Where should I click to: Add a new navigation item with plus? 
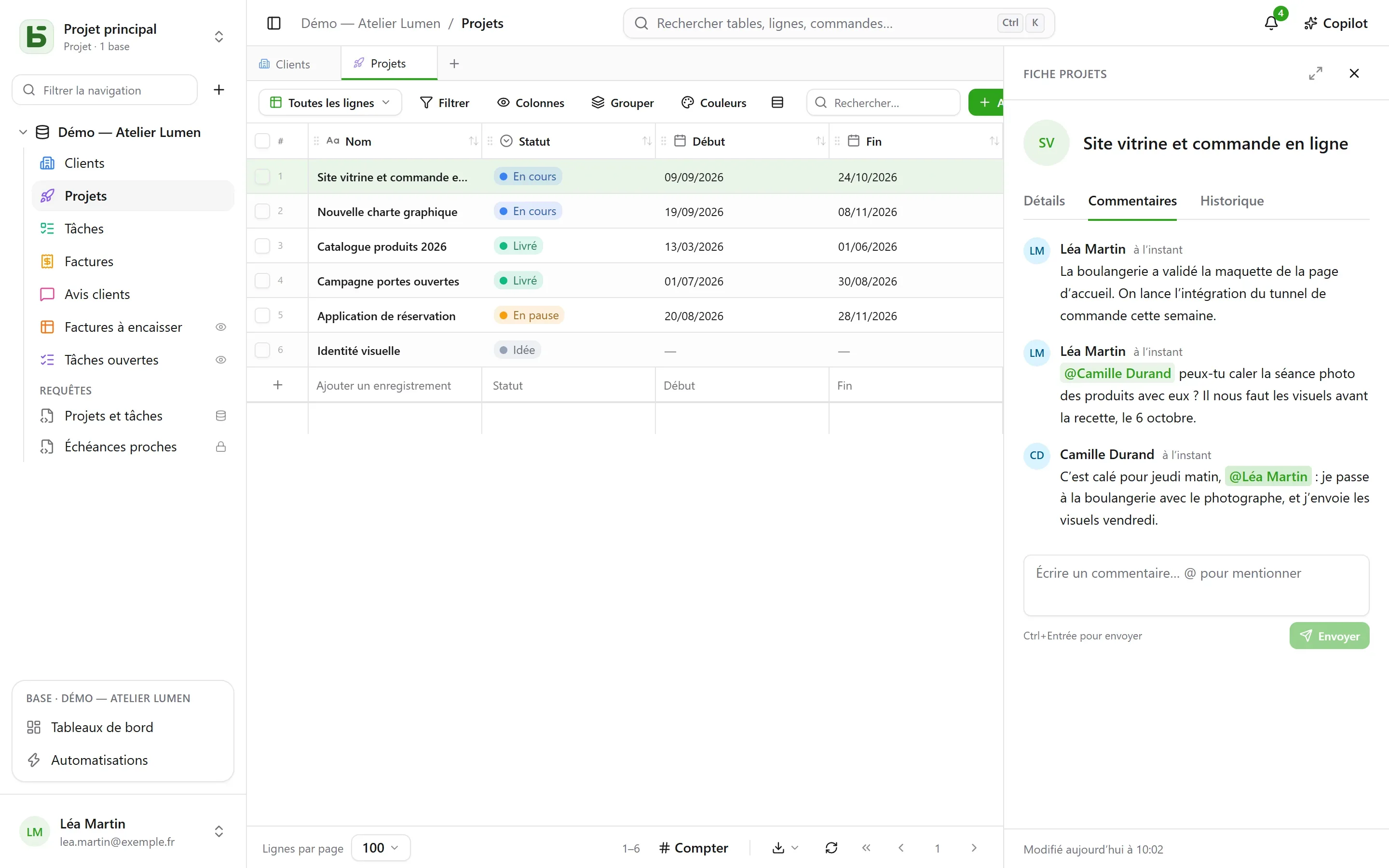pyautogui.click(x=218, y=90)
